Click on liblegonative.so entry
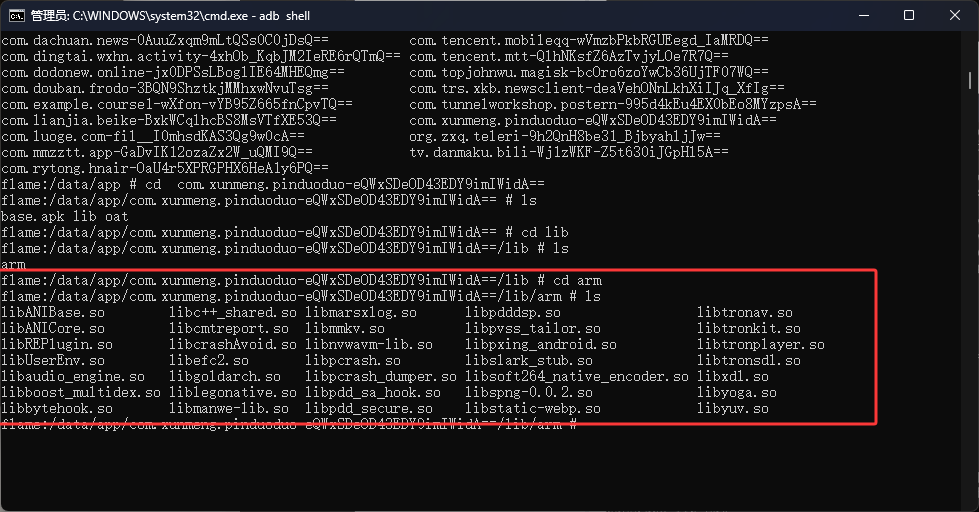Viewport: 979px width, 512px height. pos(233,393)
